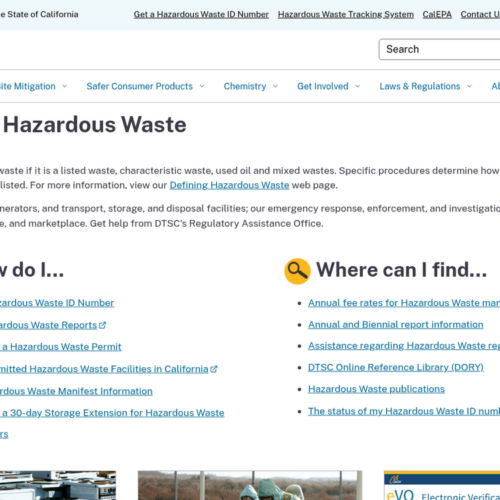Open DTSC Online Reference Library (DORY) link

(x=396, y=367)
